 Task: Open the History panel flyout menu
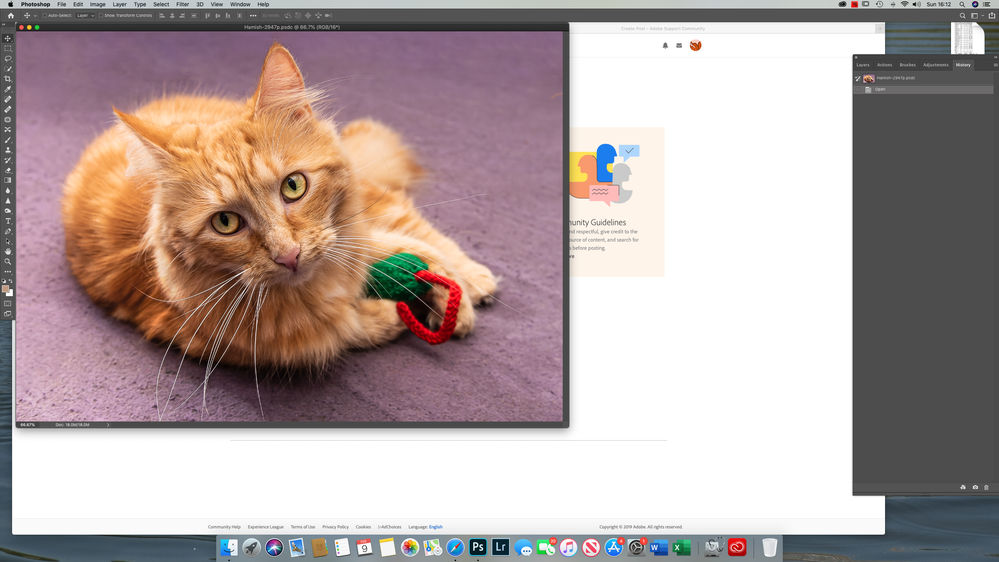coord(995,64)
